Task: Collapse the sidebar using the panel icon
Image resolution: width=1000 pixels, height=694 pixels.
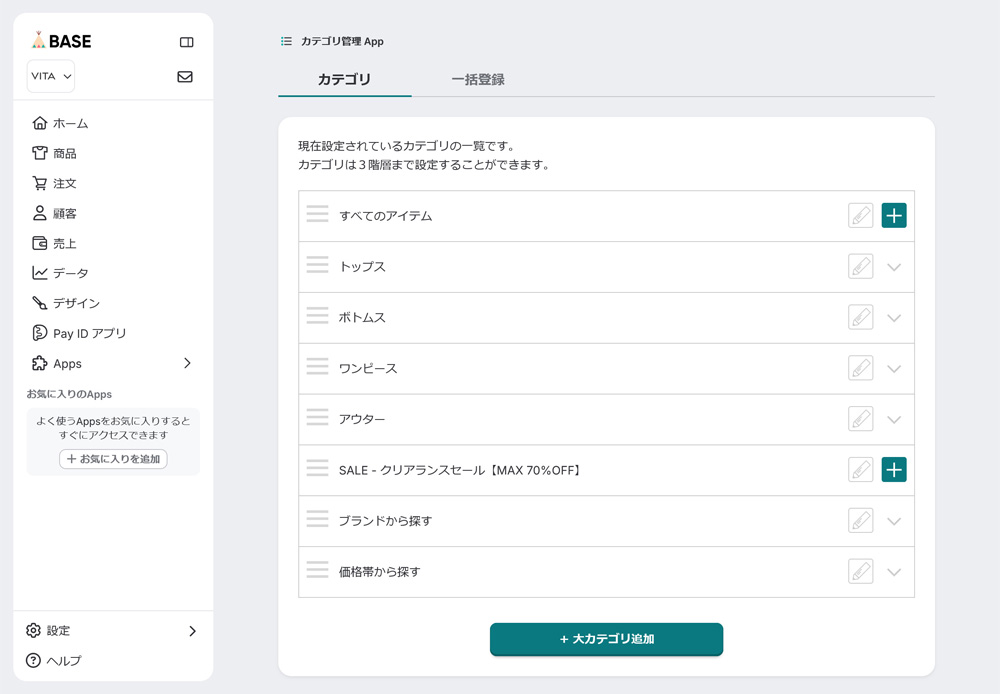Action: (186, 42)
